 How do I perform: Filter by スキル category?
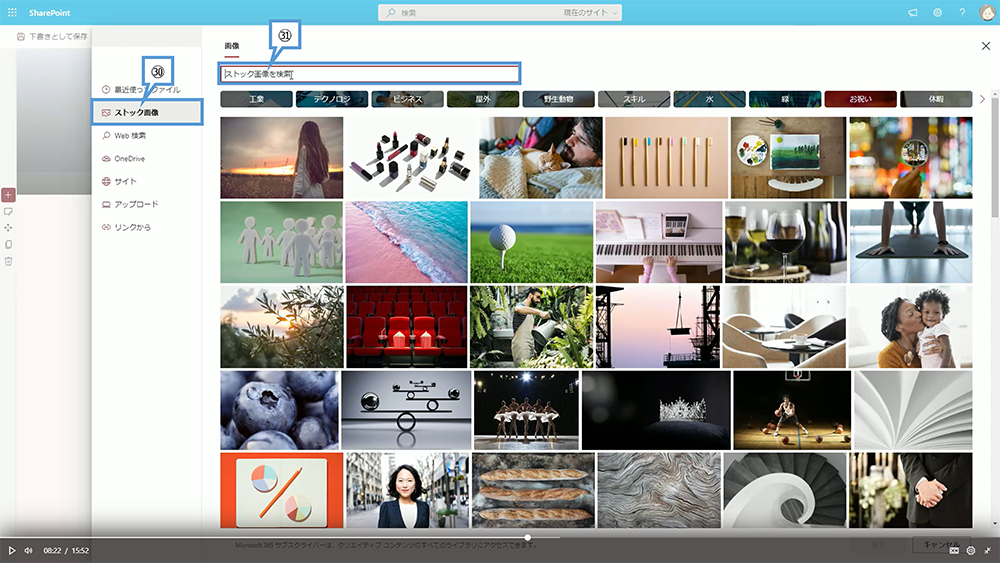[x=634, y=99]
